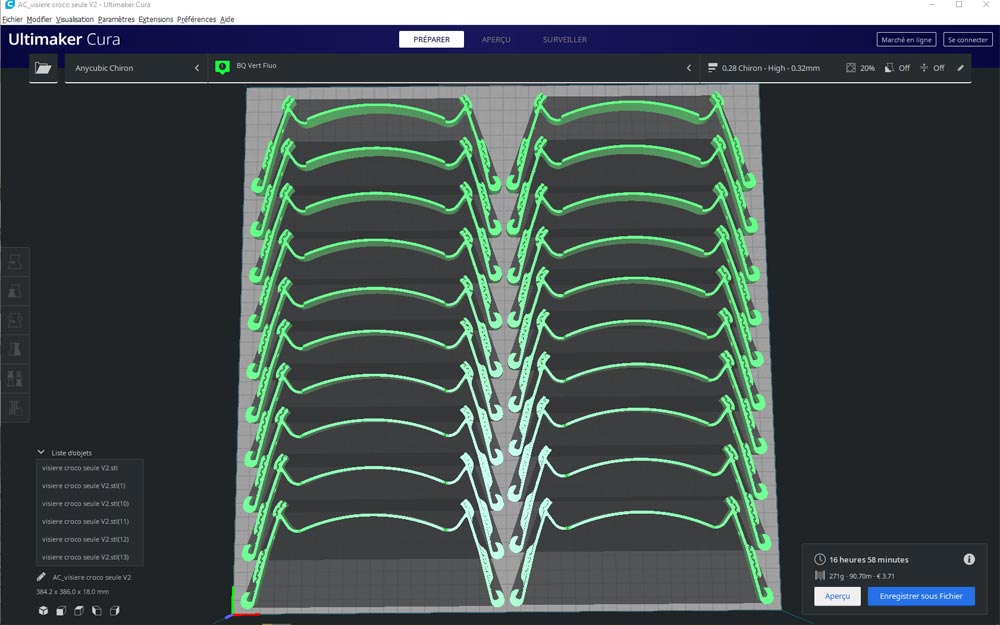Click the BQ Vert Fluo extruder icon
The width and height of the screenshot is (1000, 625).
pos(222,67)
